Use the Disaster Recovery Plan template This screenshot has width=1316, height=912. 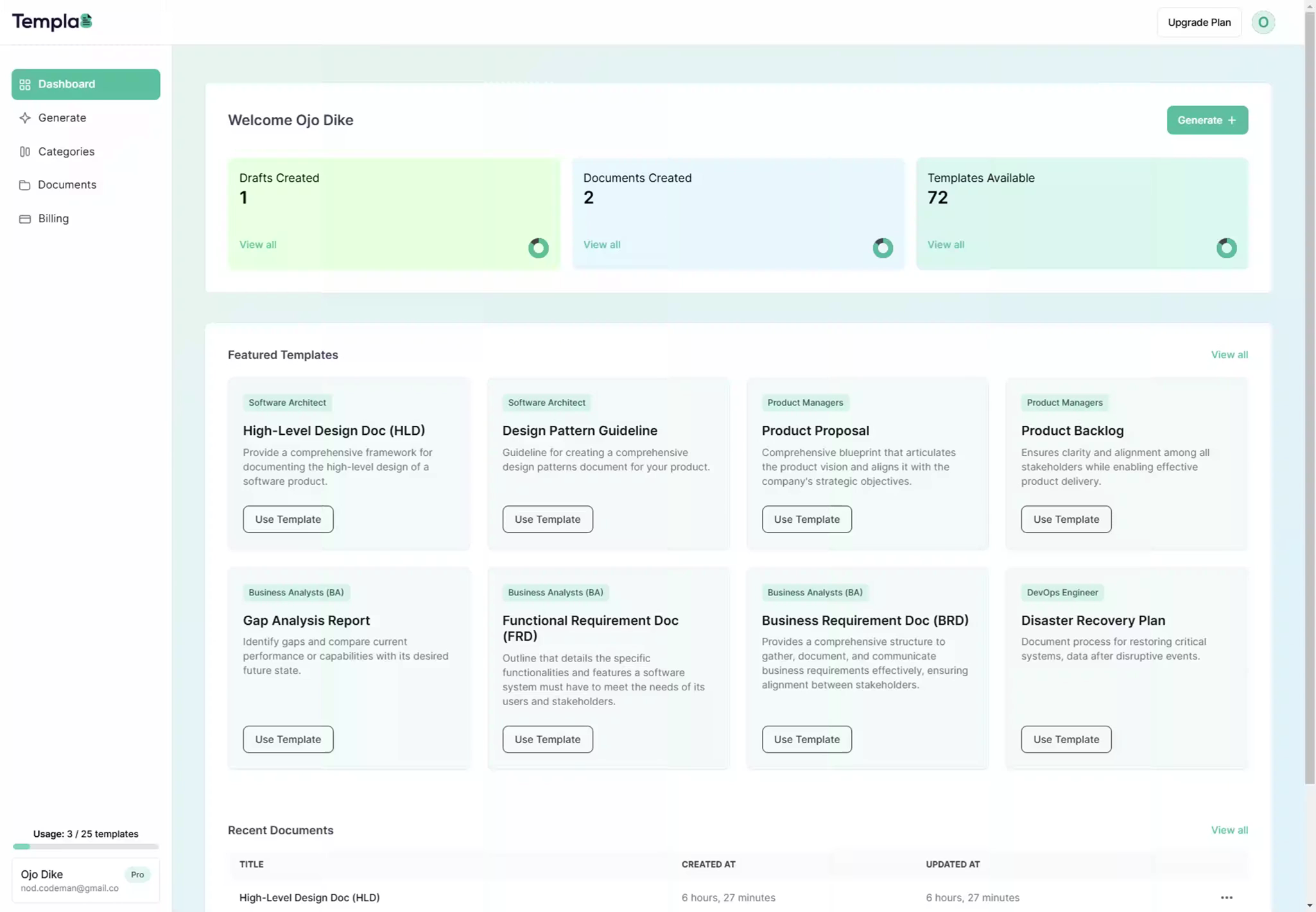(1066, 739)
